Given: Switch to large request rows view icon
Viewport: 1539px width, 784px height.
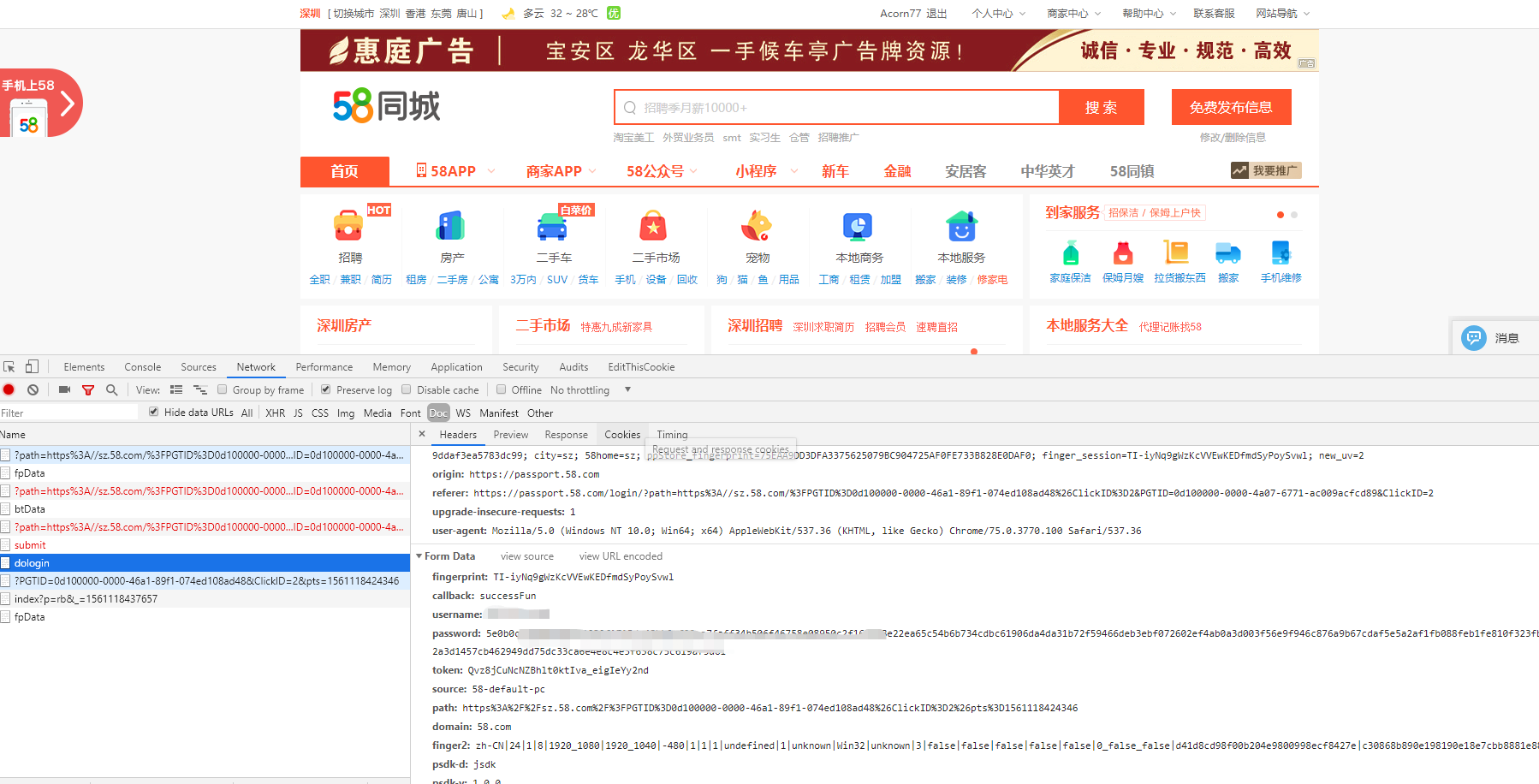Looking at the screenshot, I should pos(176,389).
